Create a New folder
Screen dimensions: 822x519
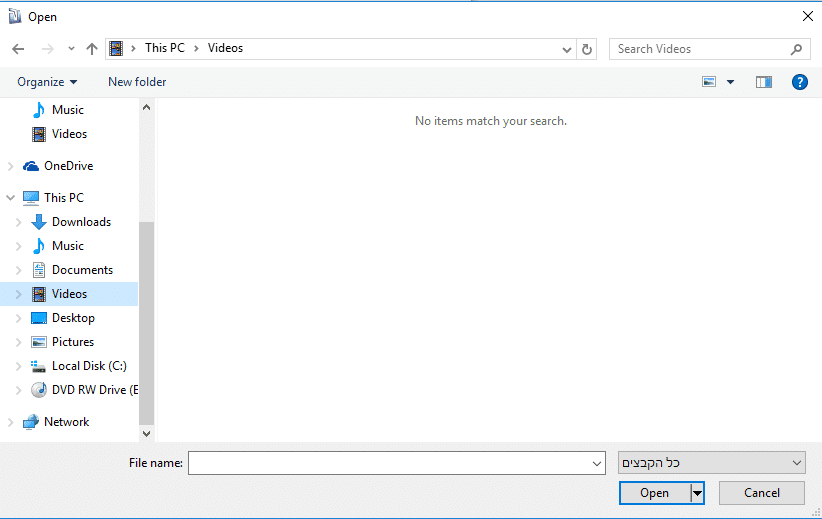137,82
